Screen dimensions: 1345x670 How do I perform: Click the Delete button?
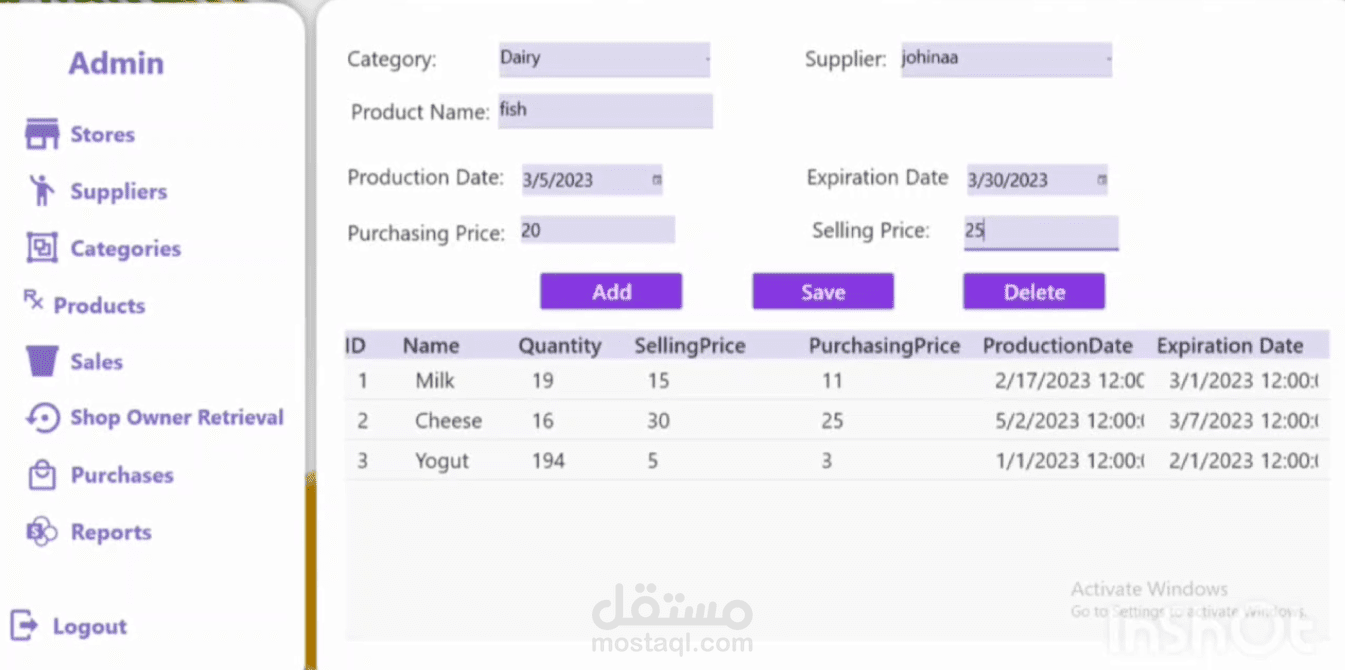[x=1033, y=292]
